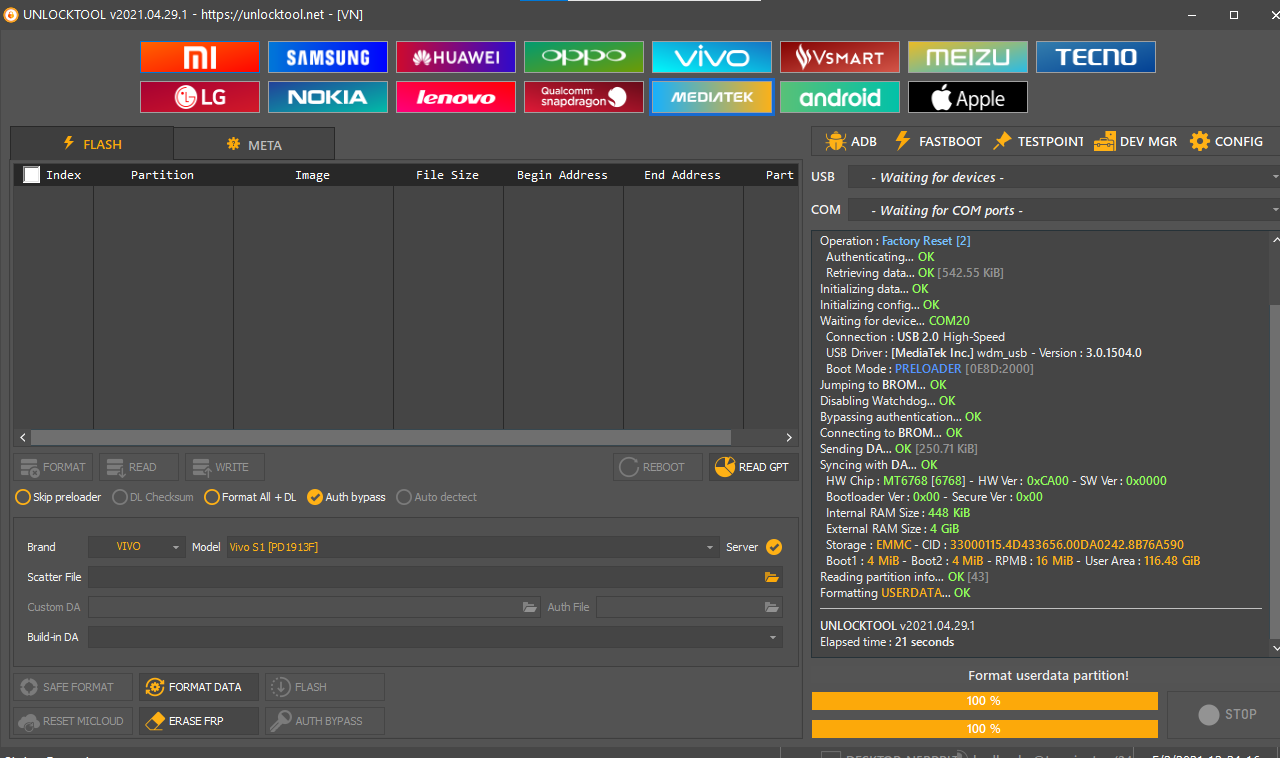Click the ERASE FRP button
The image size is (1280, 758).
point(199,721)
